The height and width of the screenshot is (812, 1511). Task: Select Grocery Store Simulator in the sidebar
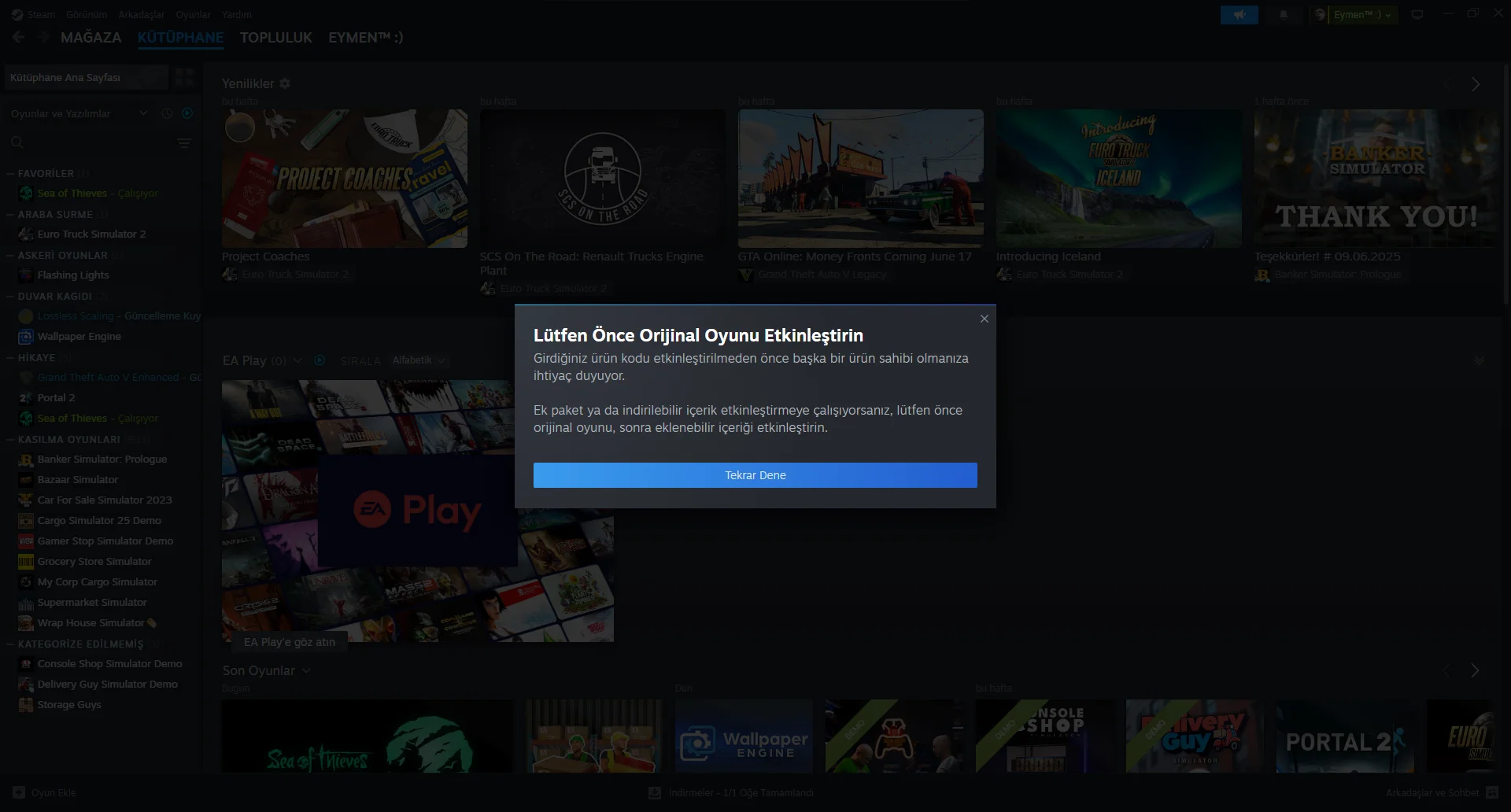pyautogui.click(x=94, y=562)
